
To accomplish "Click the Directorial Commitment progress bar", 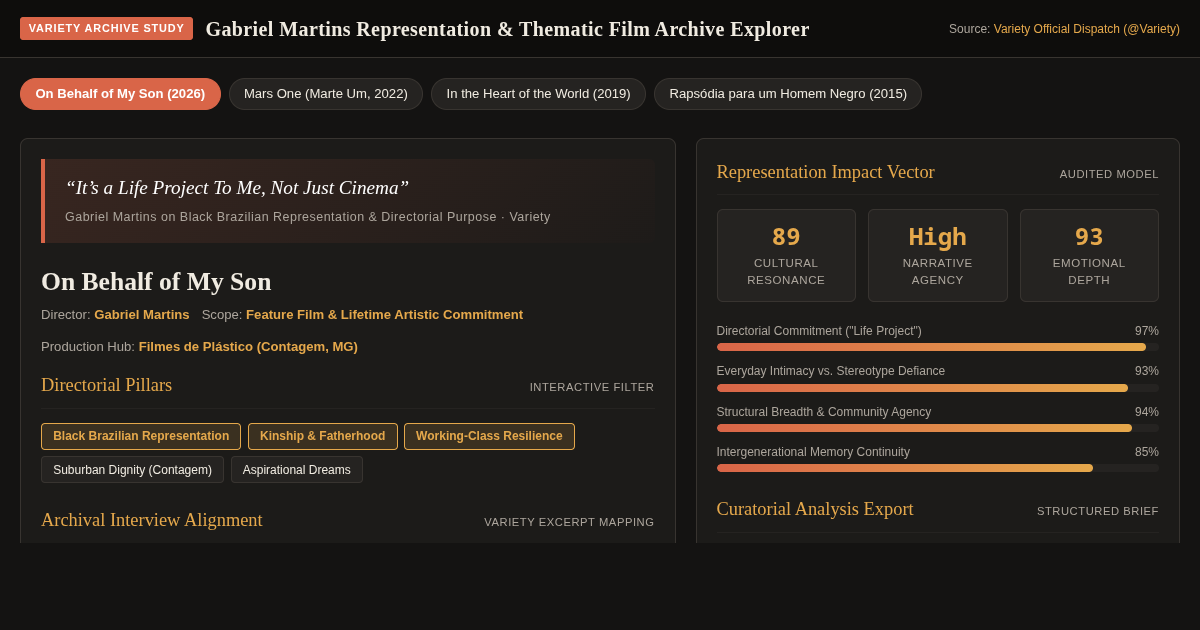I will tap(937, 347).
